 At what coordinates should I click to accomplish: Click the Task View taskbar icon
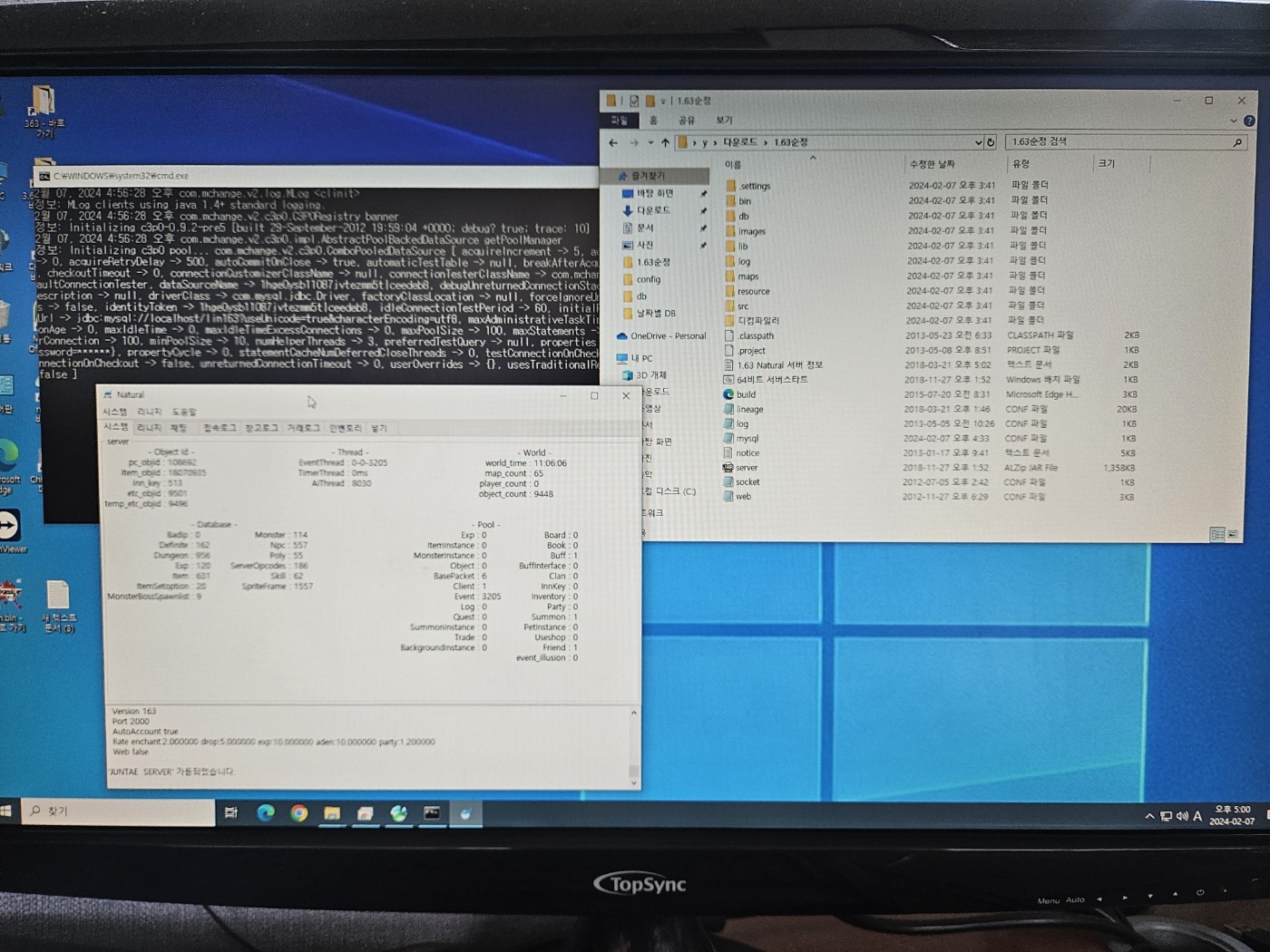(x=231, y=813)
